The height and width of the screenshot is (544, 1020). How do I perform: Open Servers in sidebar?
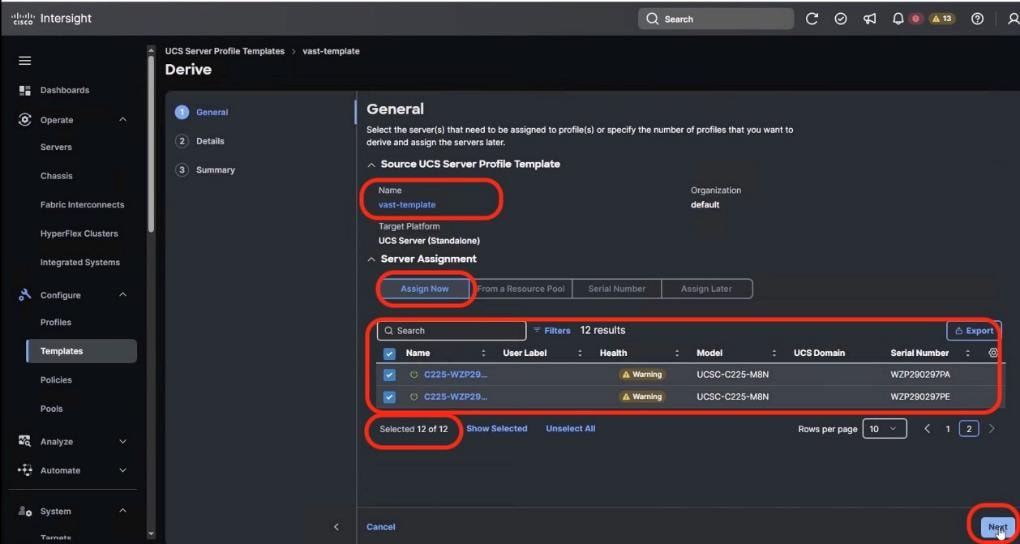(56, 147)
